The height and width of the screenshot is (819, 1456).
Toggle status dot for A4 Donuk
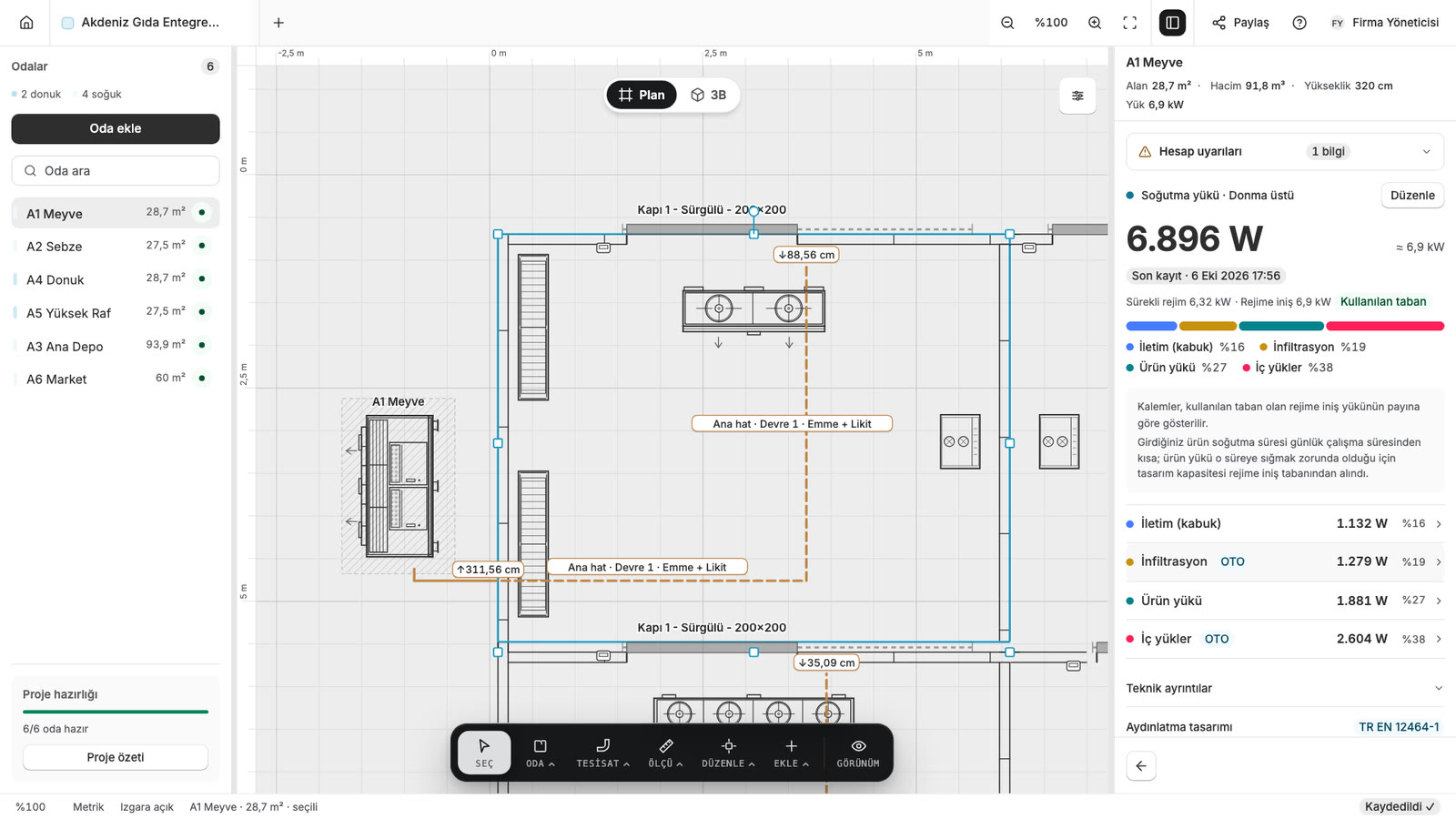(x=202, y=278)
